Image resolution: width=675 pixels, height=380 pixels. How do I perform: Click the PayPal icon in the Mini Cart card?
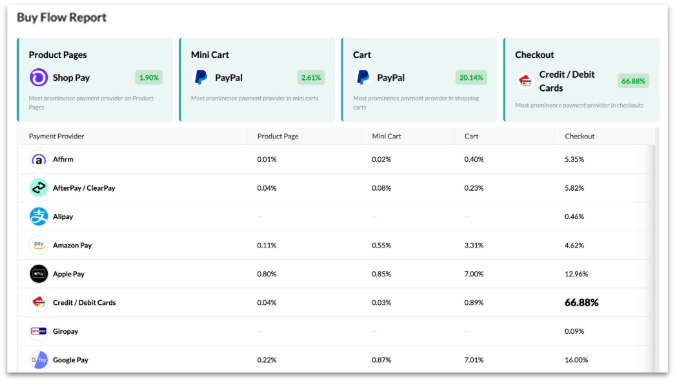pos(201,77)
